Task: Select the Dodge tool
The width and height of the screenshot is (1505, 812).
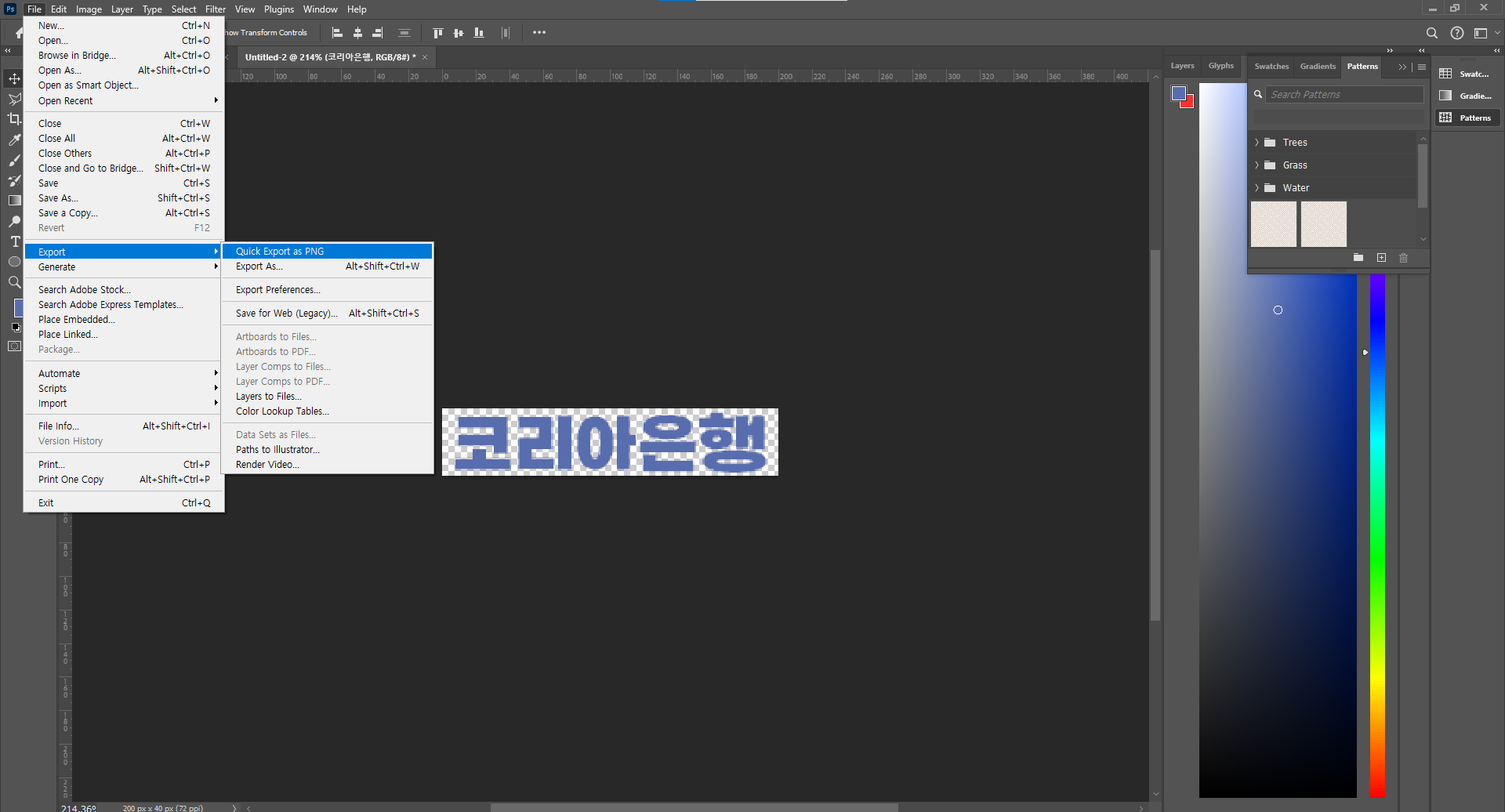Action: (14, 221)
